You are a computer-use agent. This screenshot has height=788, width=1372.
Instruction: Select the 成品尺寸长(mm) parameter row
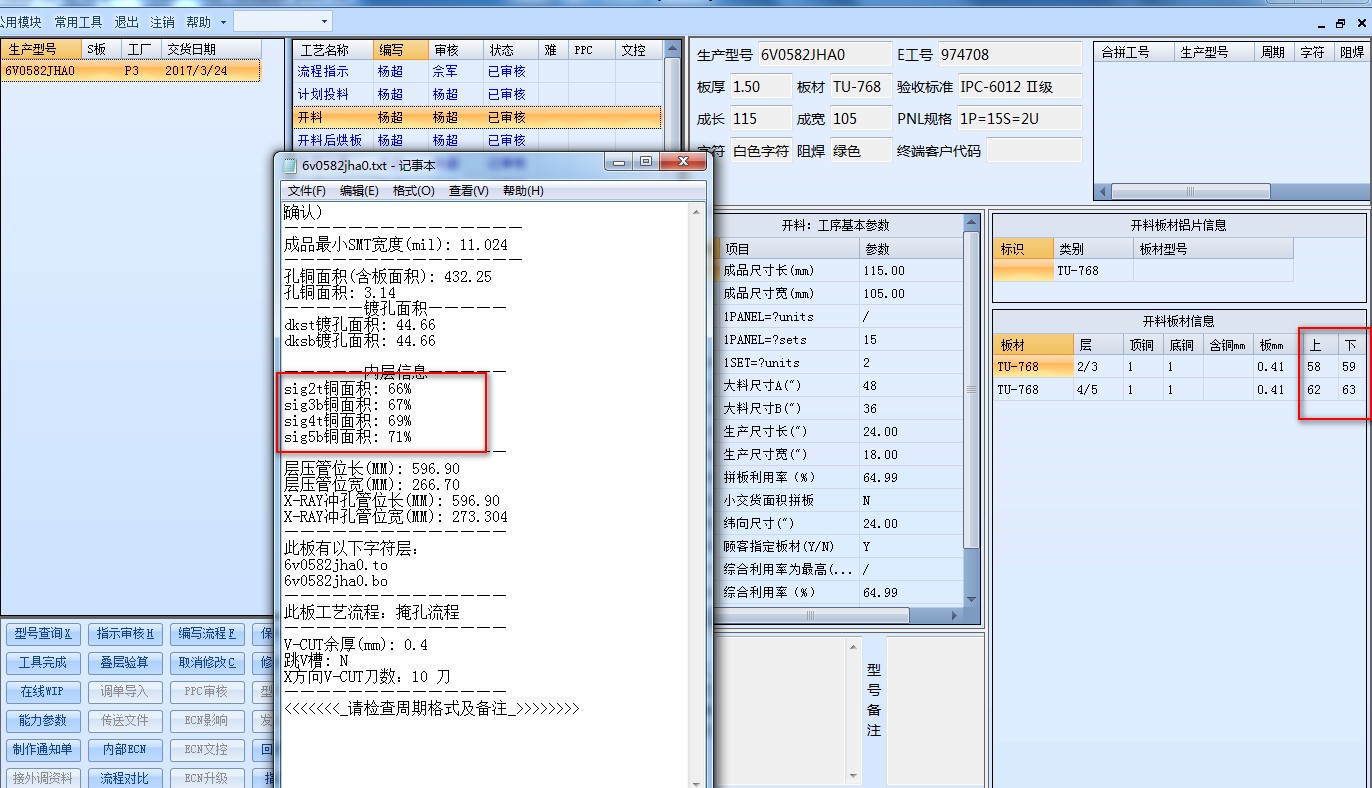pos(840,271)
